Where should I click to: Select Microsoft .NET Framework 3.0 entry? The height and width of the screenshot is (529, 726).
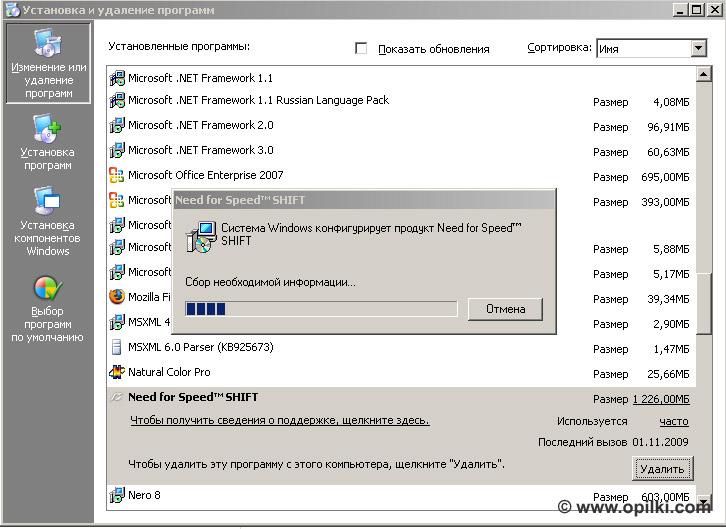click(x=200, y=150)
